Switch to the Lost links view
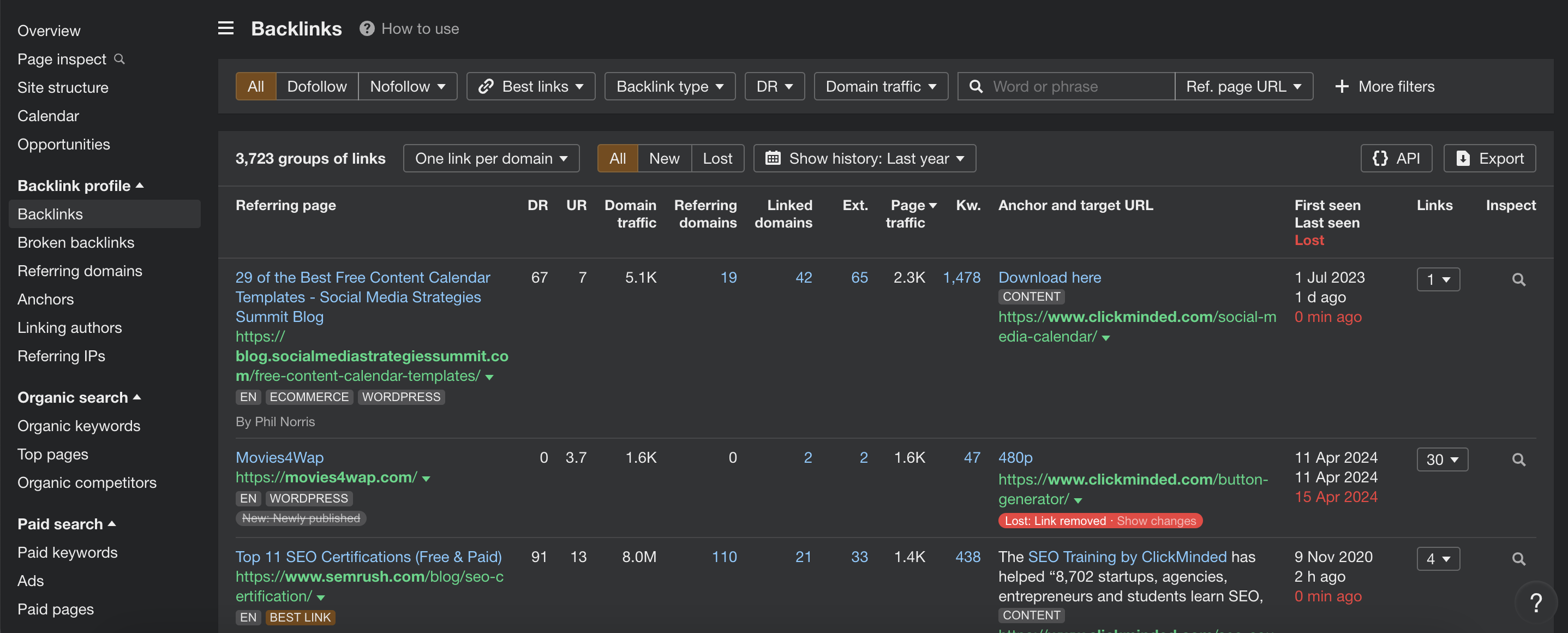This screenshot has width=1568, height=633. coord(717,158)
